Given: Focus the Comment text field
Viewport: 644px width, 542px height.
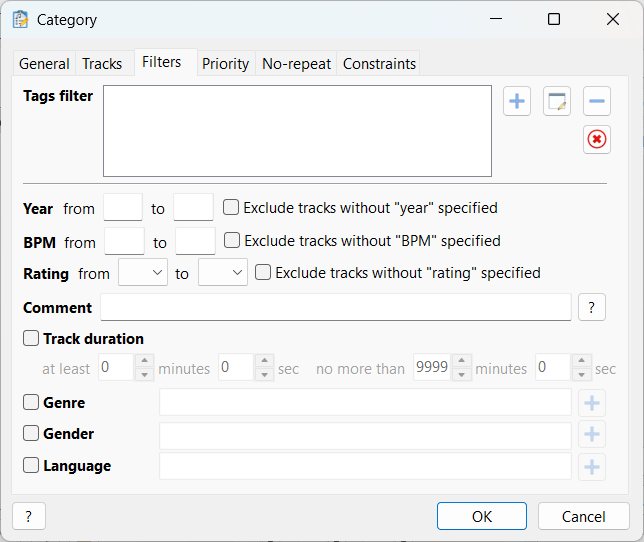Looking at the screenshot, I should click(336, 307).
